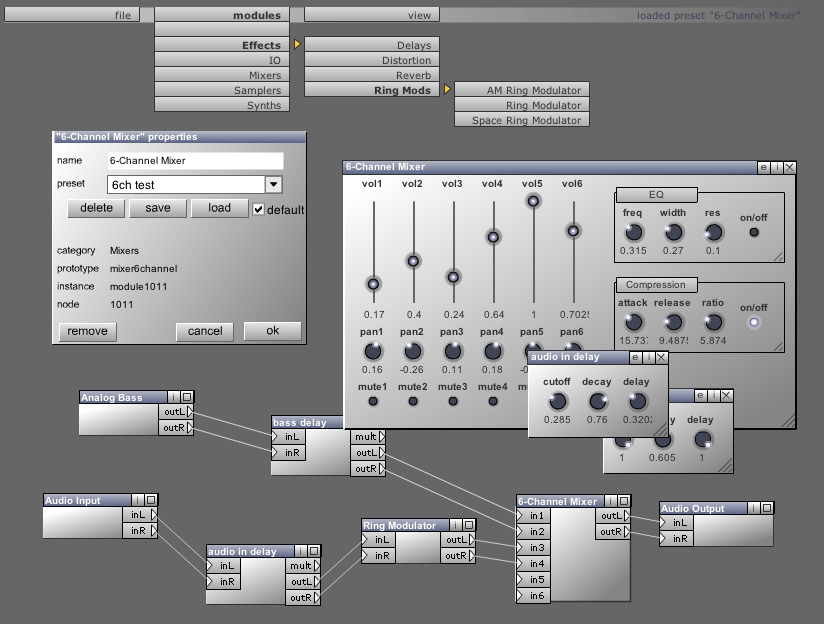Click the EQ freq knob
Screen dimensions: 824x624
point(633,232)
